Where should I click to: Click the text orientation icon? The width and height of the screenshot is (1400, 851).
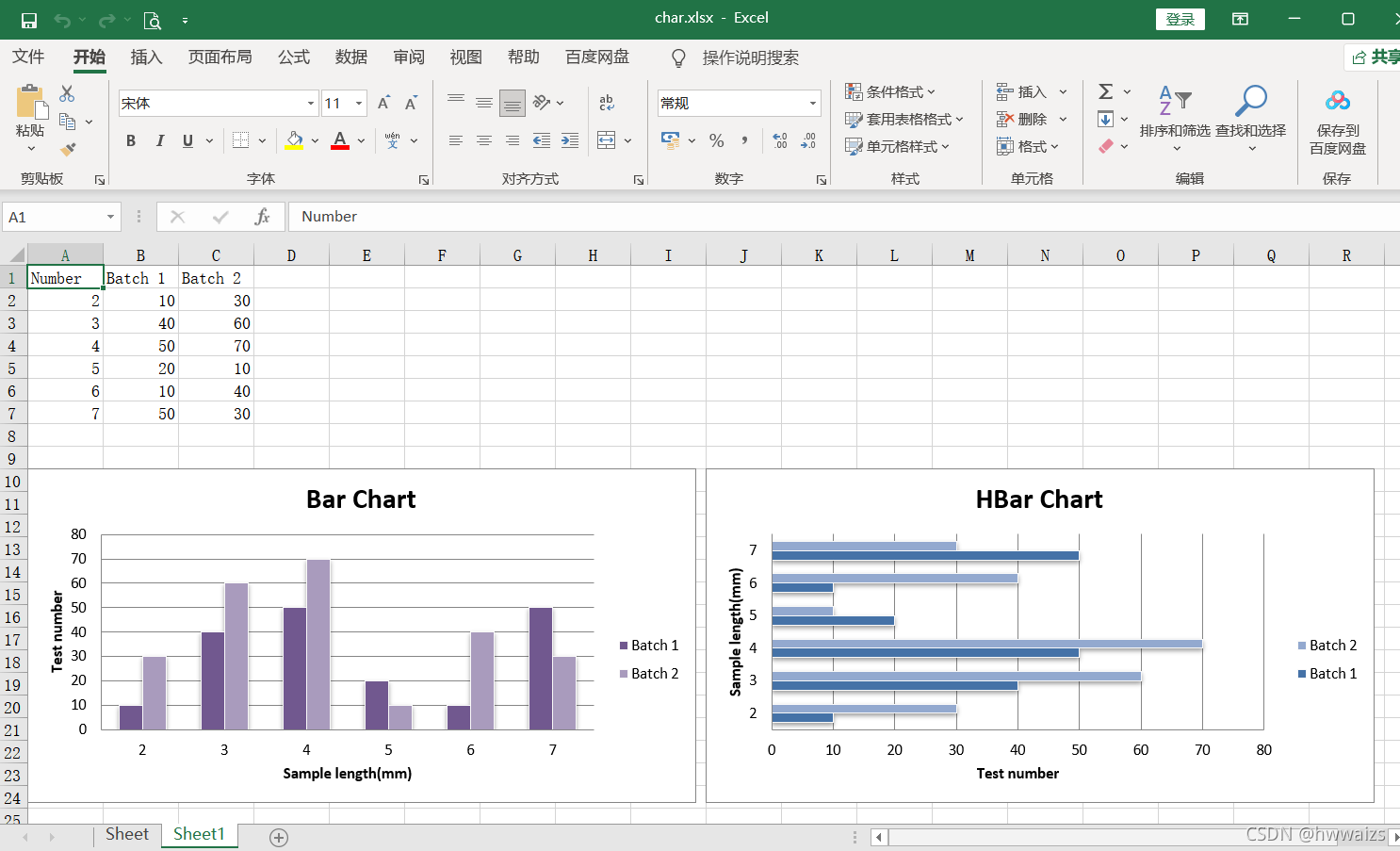(542, 102)
